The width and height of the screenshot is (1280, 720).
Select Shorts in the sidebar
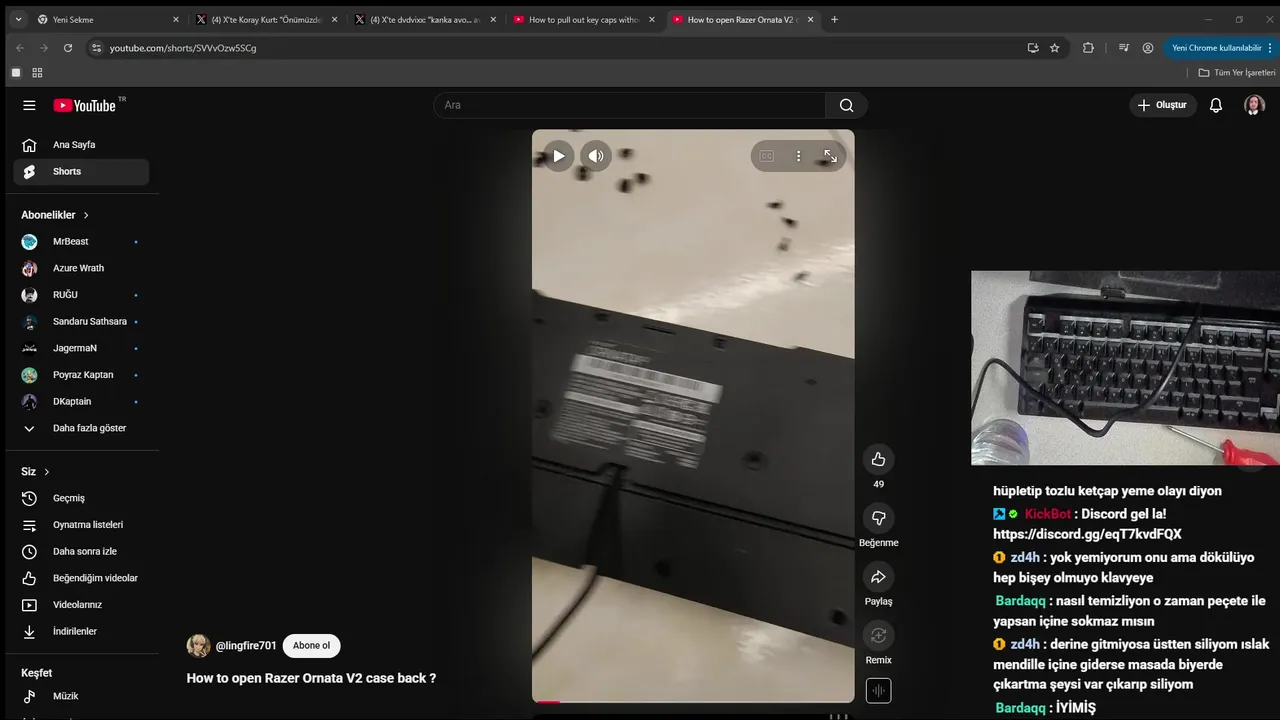pos(82,172)
